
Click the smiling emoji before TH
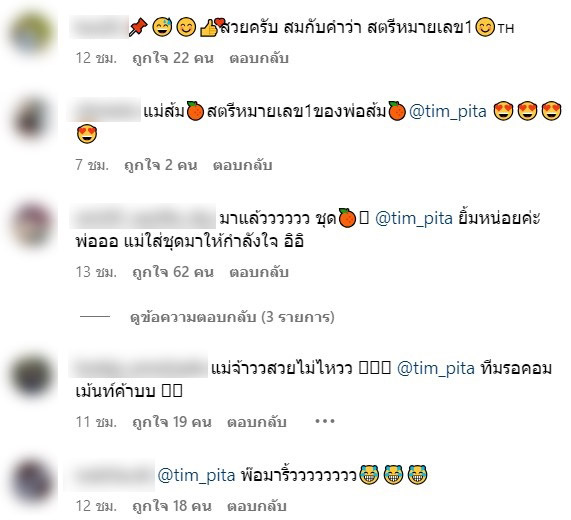485,27
